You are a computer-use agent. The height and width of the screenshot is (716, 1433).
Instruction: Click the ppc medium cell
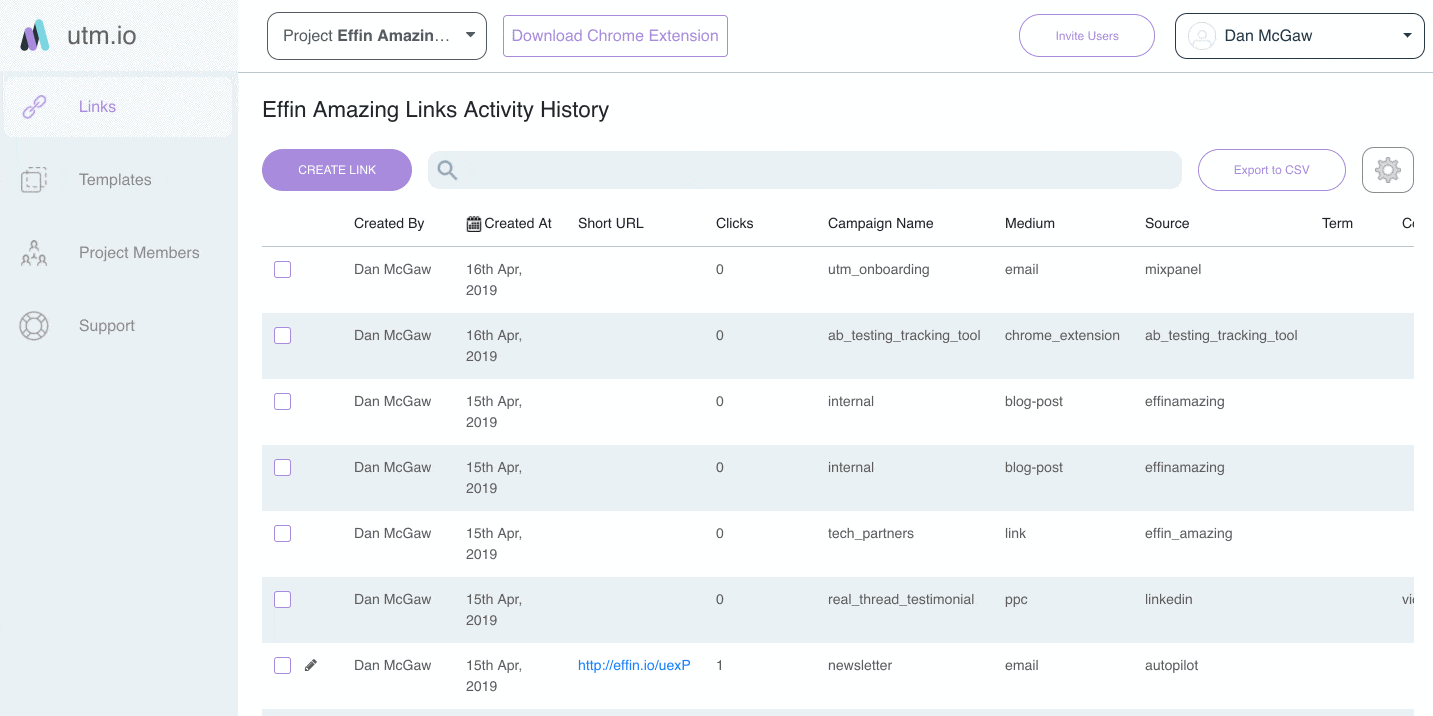pos(1016,599)
